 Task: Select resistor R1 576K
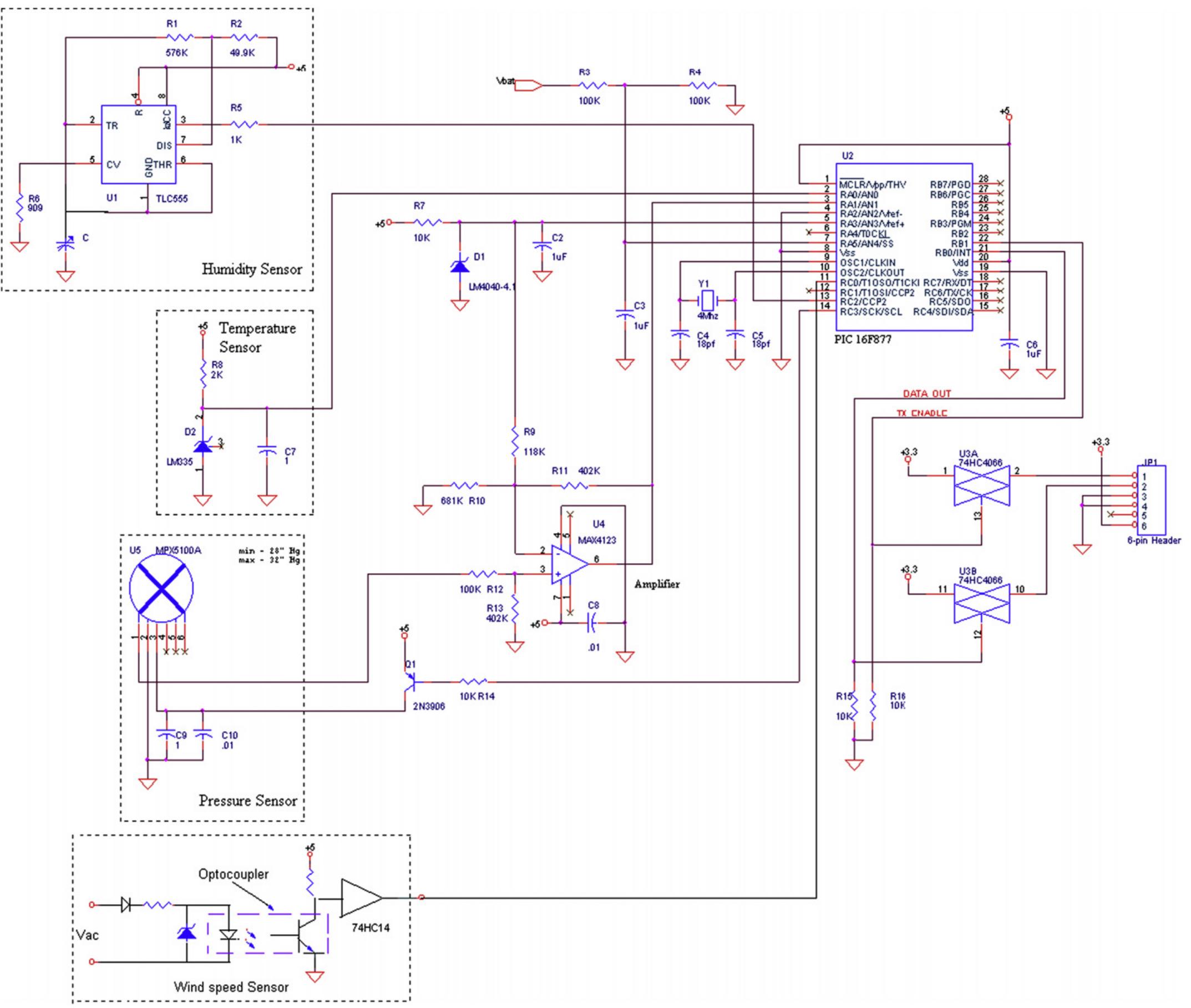(180, 37)
